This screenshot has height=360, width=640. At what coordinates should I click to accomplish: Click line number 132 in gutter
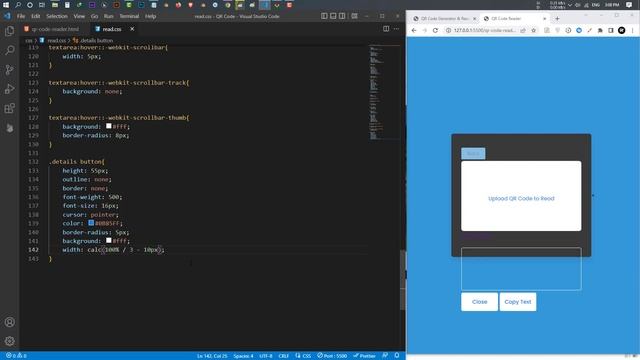33,162
